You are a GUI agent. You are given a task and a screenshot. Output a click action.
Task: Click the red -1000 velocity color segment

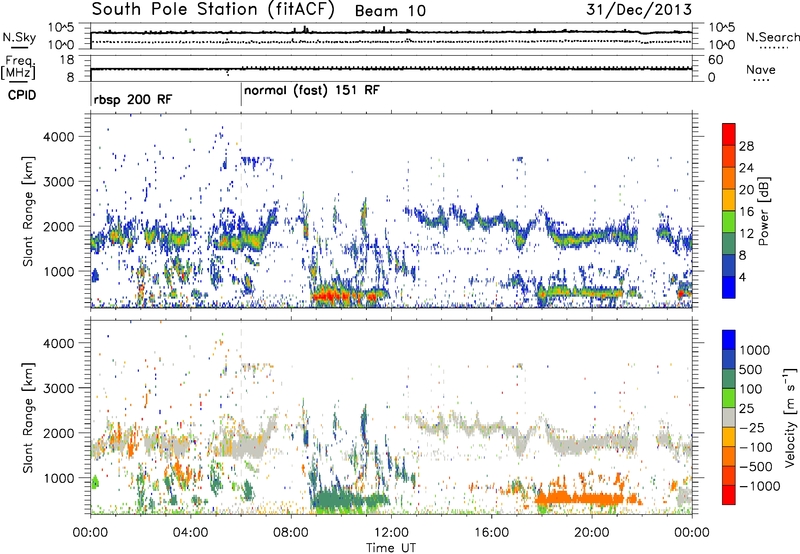[729, 495]
